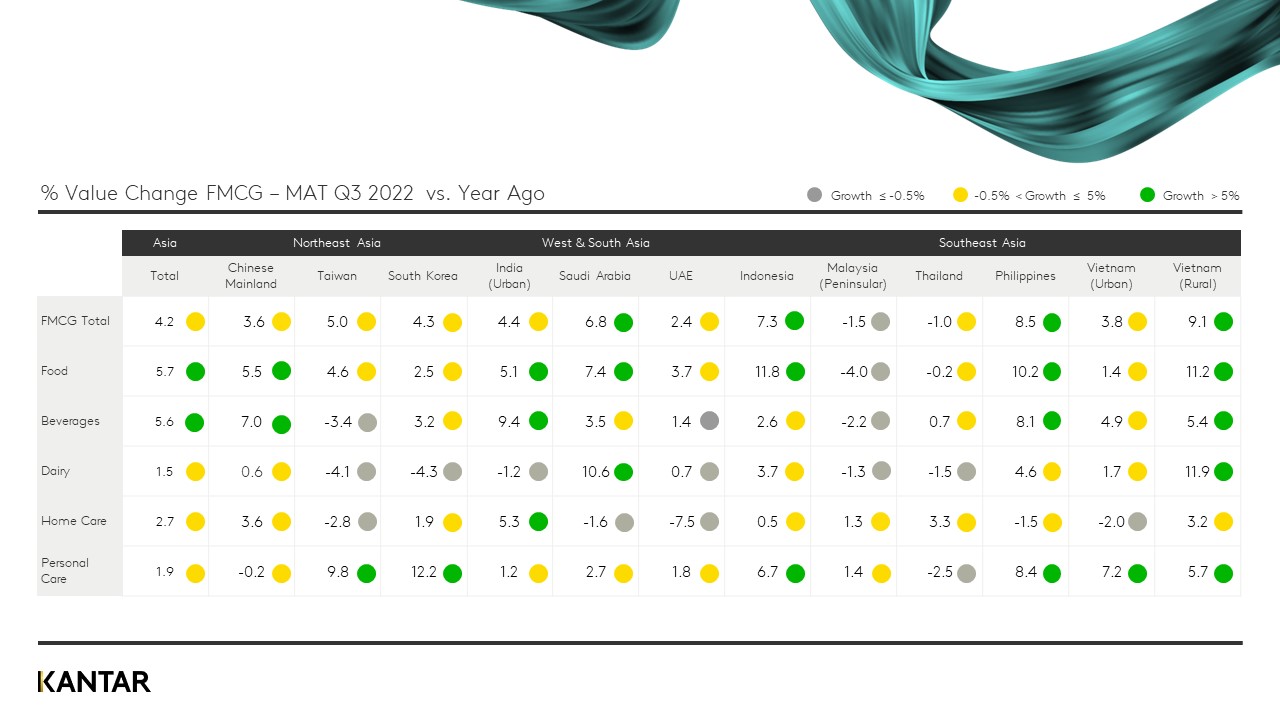The height and width of the screenshot is (720, 1280).
Task: Toggle the yellow dot beside India Urban 4.4
Action: coord(538,322)
